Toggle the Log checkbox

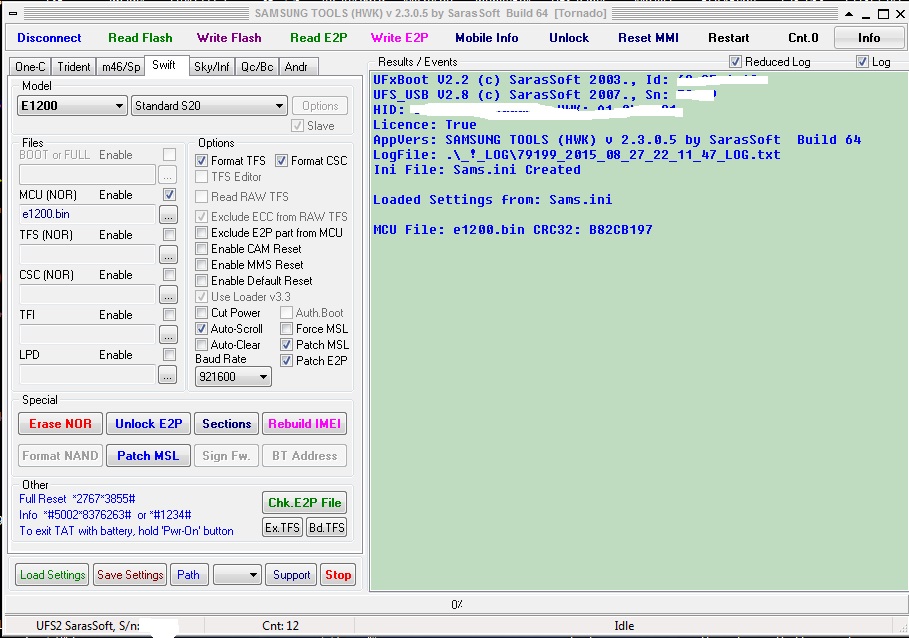[862, 61]
